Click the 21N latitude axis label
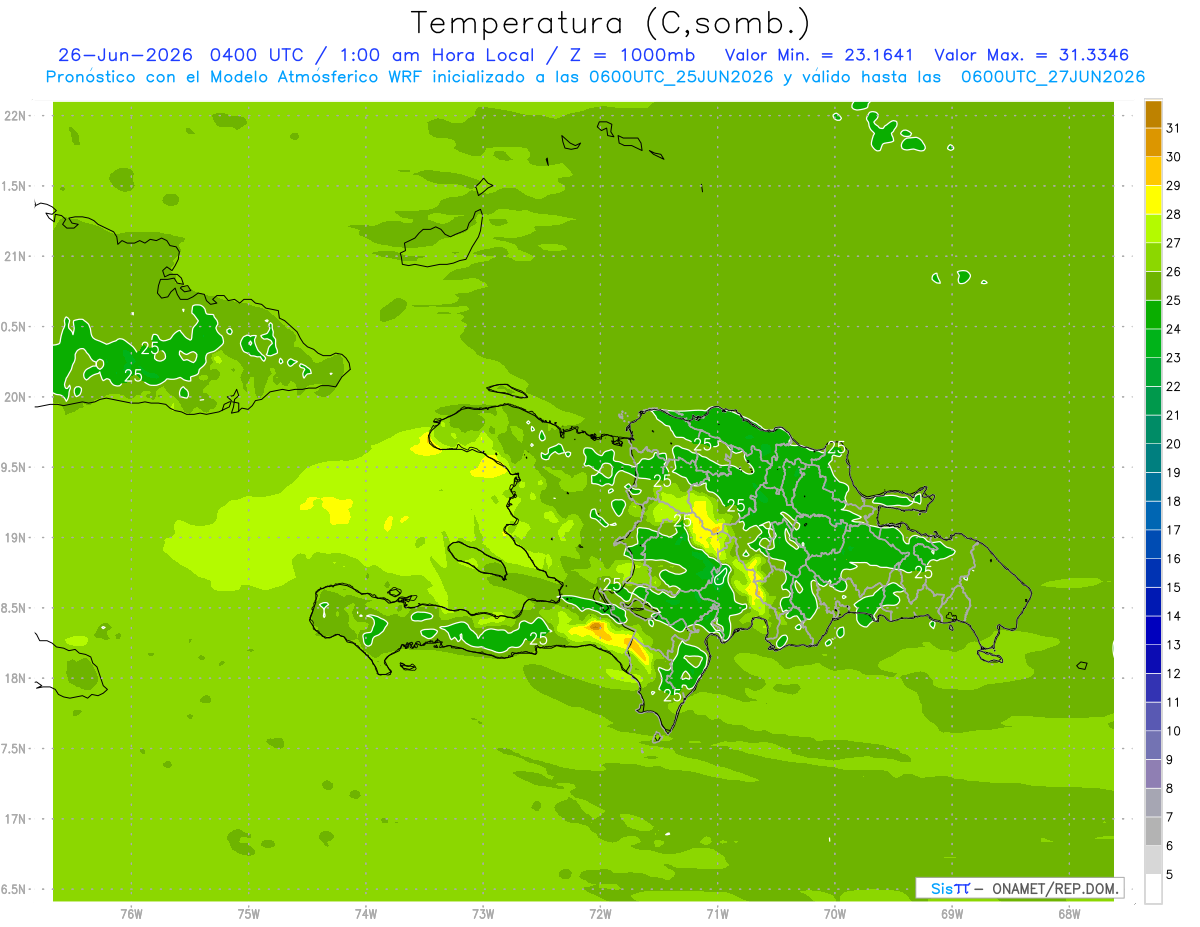This screenshot has width=1200, height=927. [16, 257]
